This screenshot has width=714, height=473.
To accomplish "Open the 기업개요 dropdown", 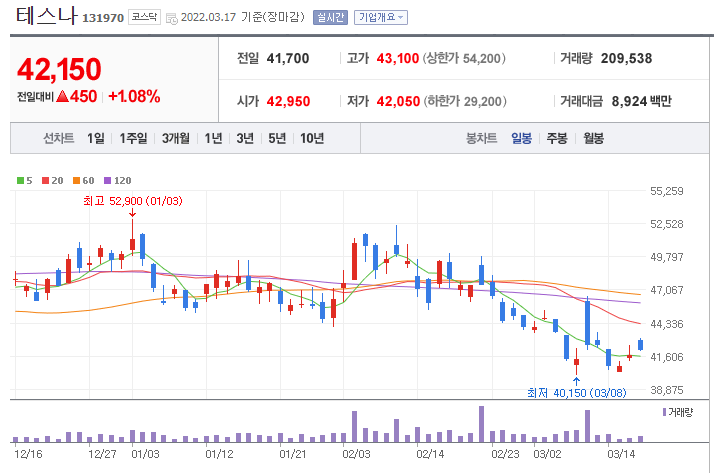I will click(x=381, y=18).
